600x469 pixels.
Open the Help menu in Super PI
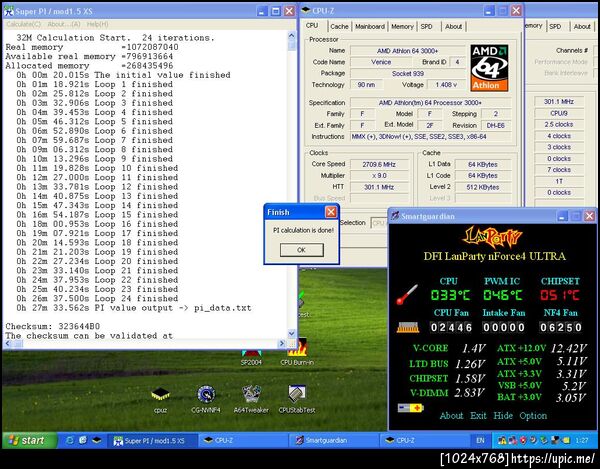tap(97, 24)
